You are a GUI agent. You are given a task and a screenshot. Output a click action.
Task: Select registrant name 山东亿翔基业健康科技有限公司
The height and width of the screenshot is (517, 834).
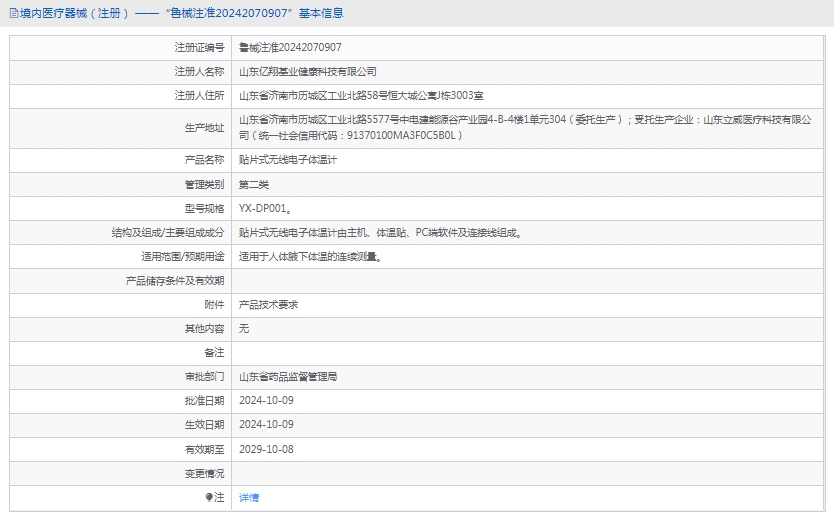[308, 72]
